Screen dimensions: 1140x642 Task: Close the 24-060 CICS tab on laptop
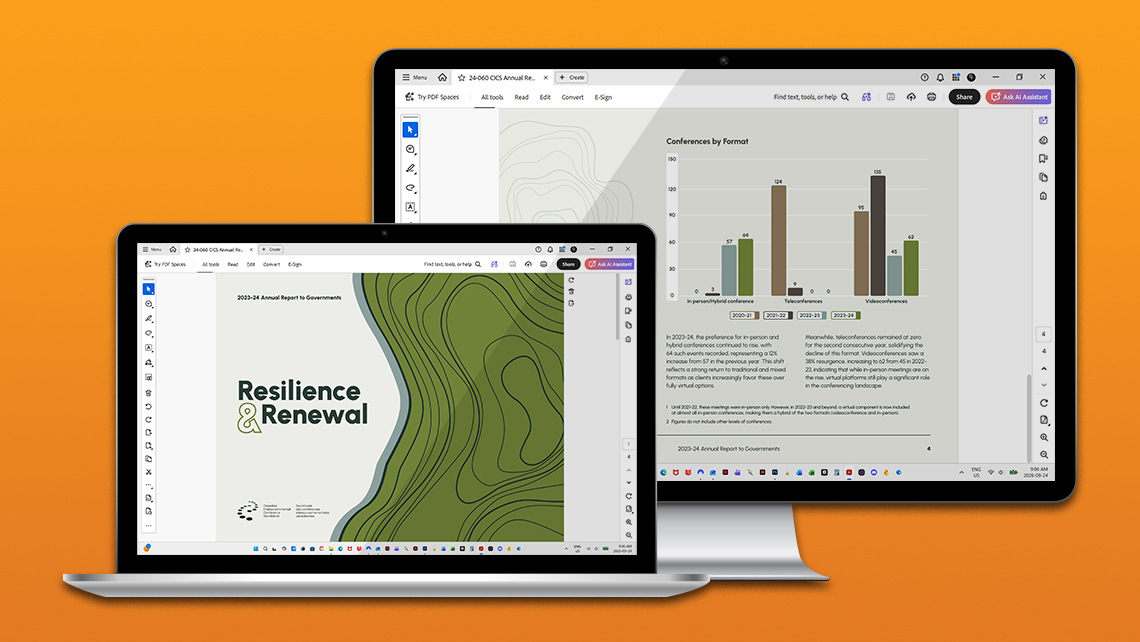pos(252,249)
